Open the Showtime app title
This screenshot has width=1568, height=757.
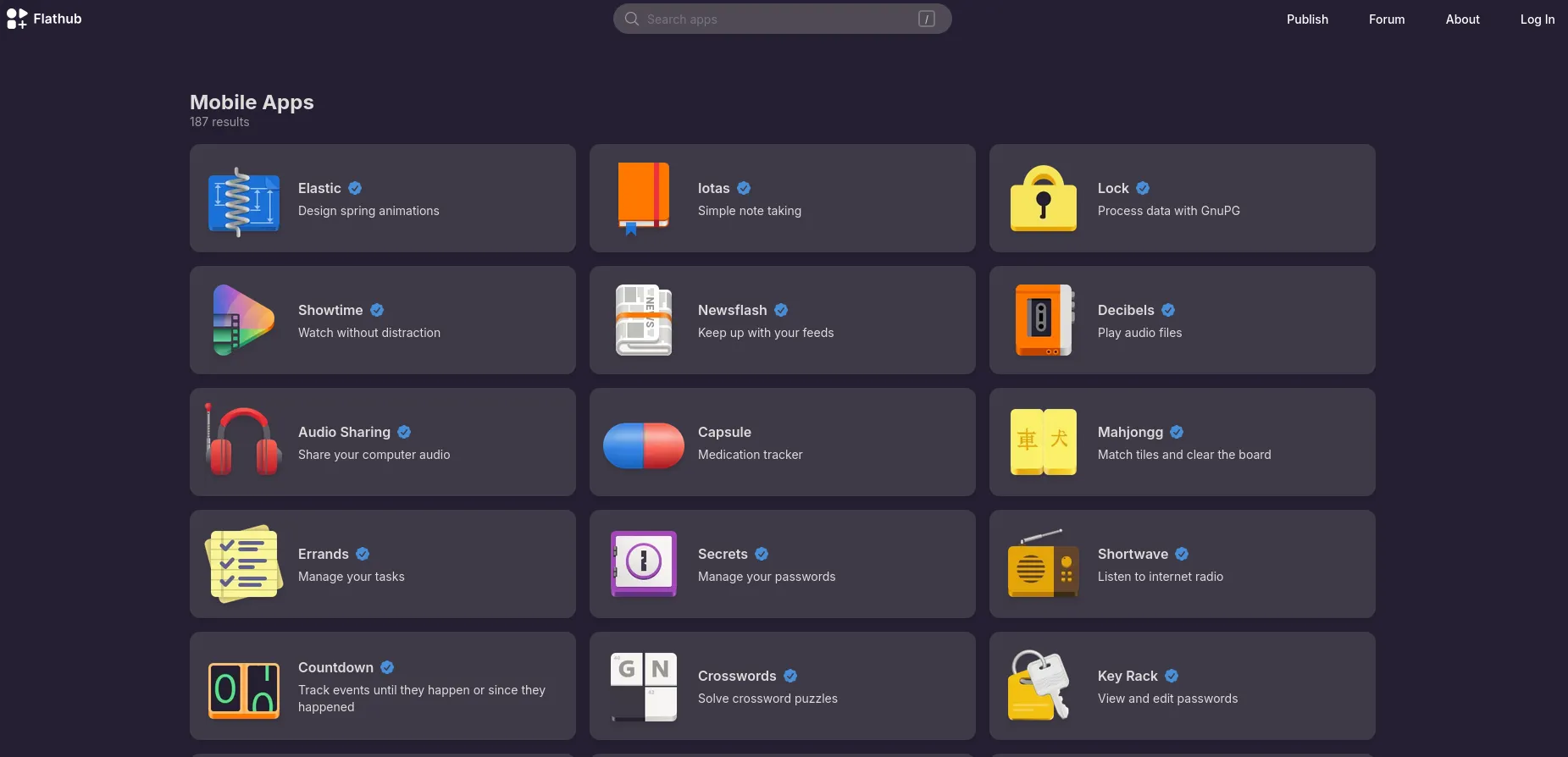tap(330, 310)
